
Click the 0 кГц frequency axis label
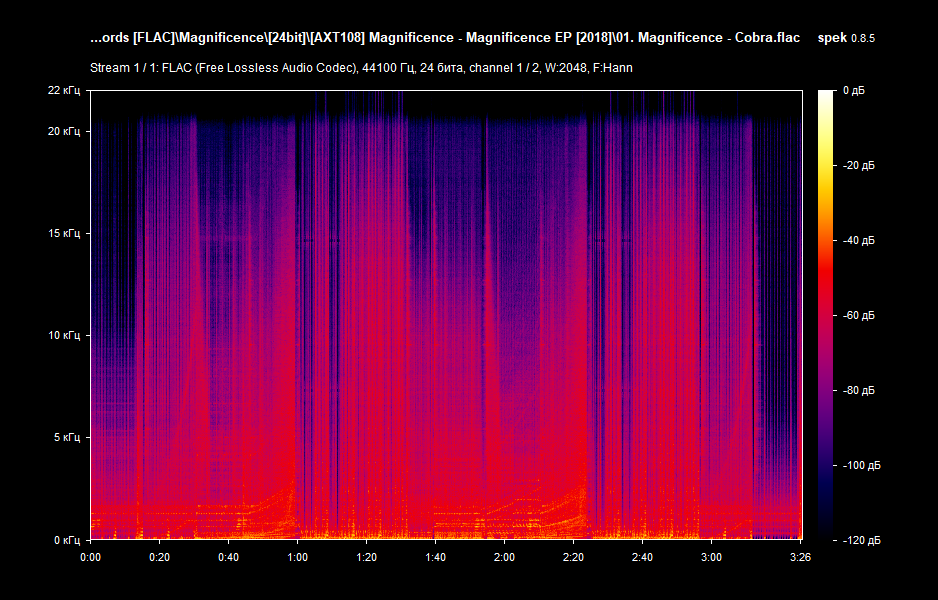click(66, 540)
